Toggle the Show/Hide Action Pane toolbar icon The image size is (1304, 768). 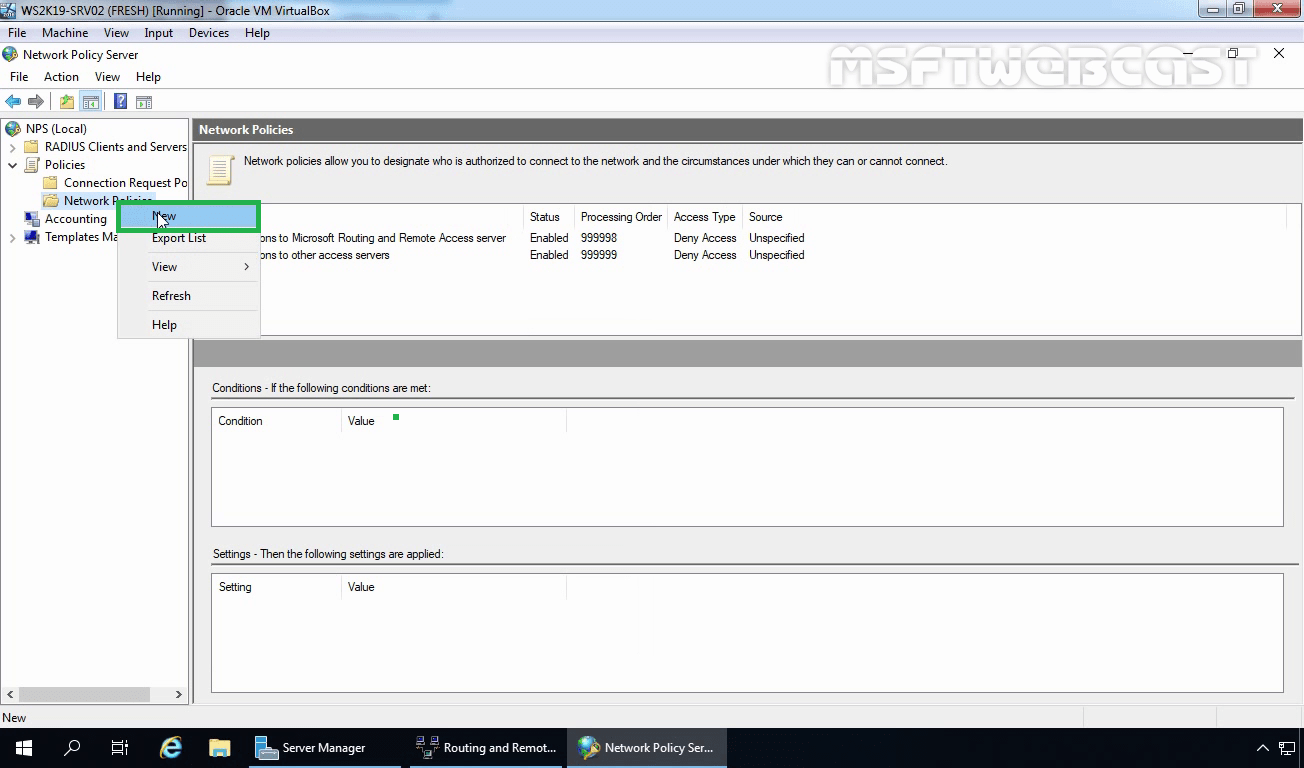tap(144, 102)
